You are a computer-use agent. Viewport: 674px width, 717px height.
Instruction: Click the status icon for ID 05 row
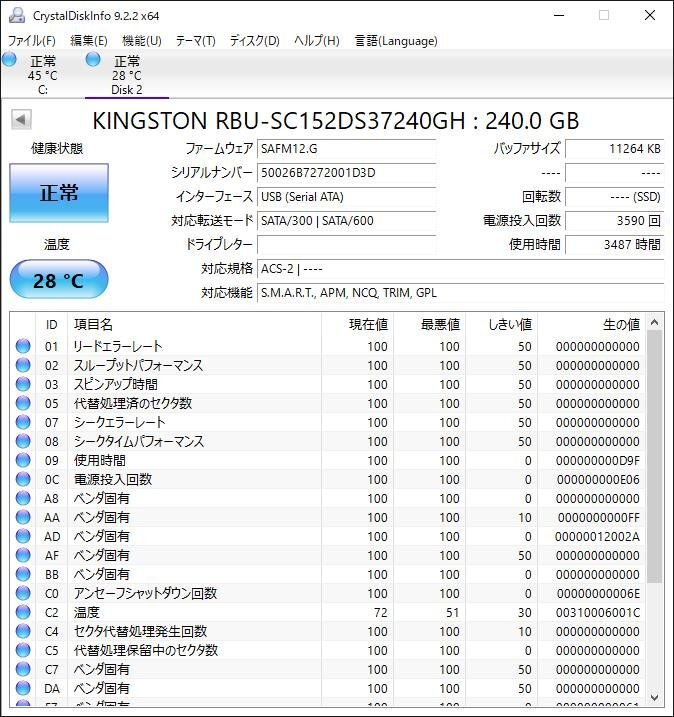[23, 403]
